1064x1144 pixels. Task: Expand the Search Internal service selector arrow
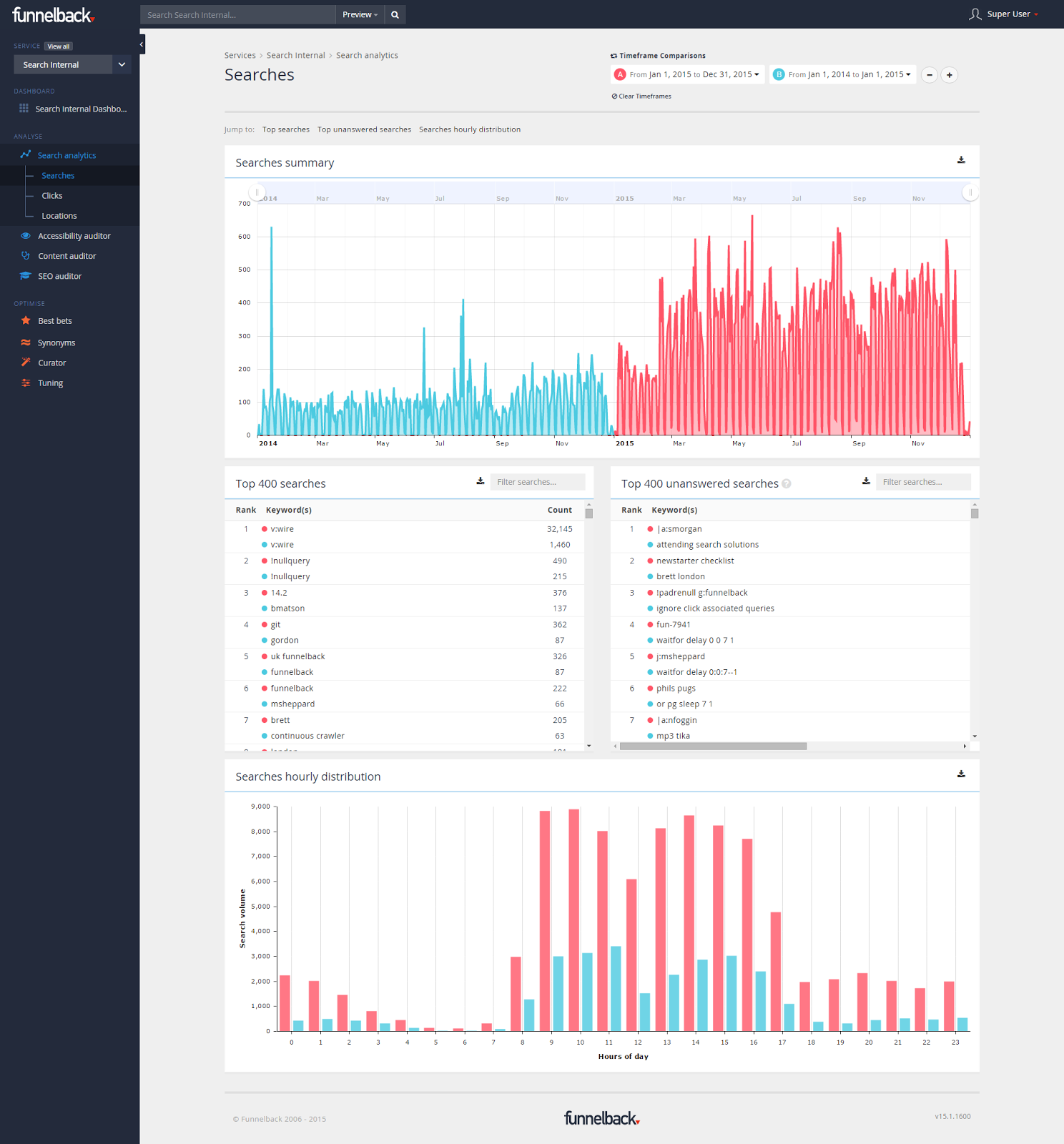(122, 64)
